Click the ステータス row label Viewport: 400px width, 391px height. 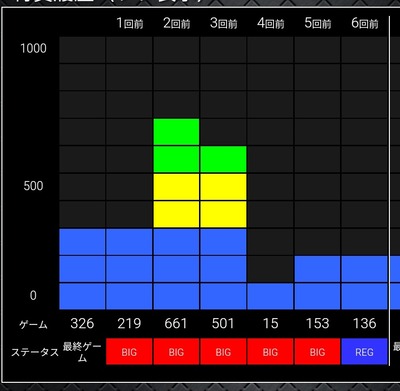click(35, 352)
